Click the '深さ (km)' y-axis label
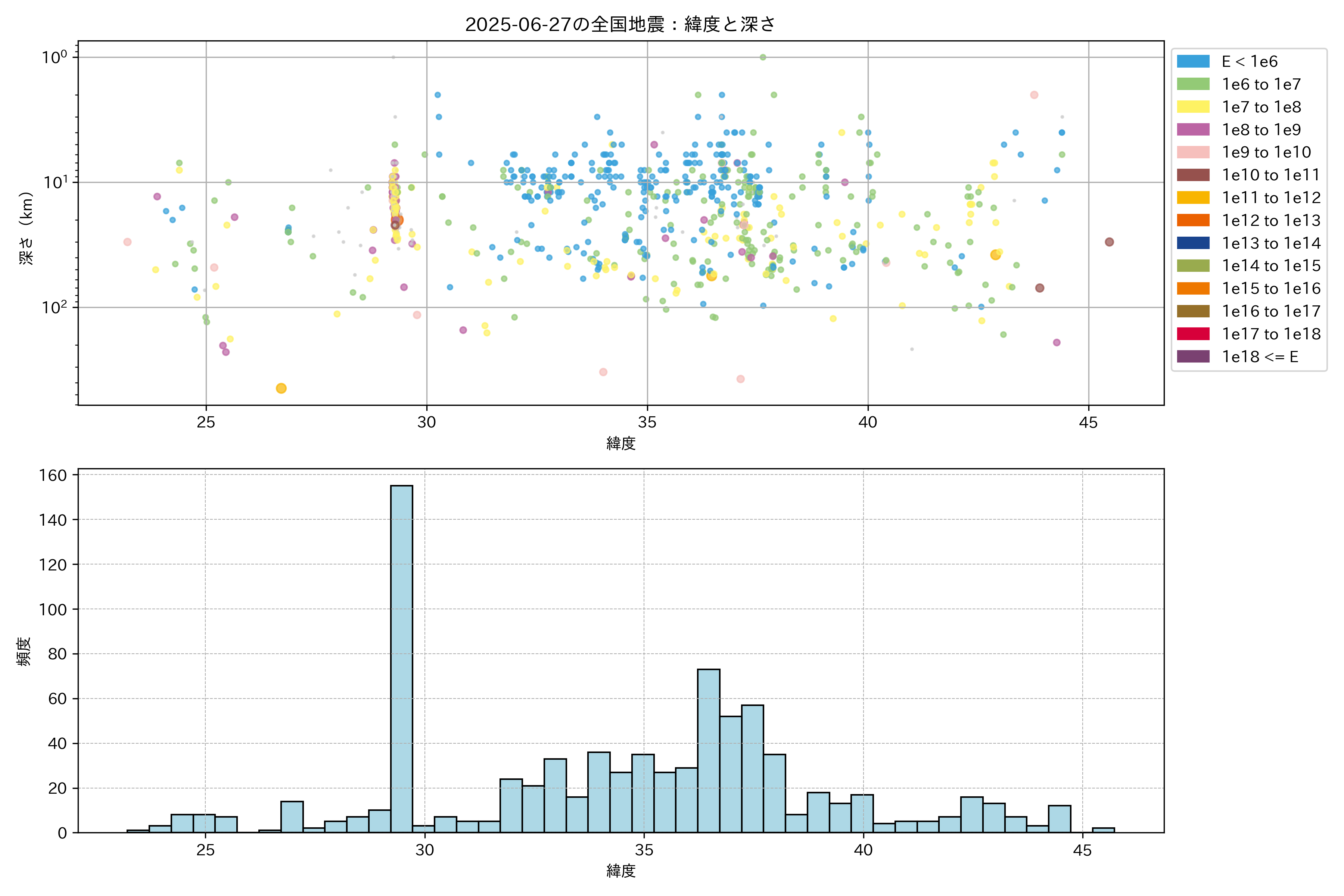Viewport: 1344px width, 896px height. point(26,228)
